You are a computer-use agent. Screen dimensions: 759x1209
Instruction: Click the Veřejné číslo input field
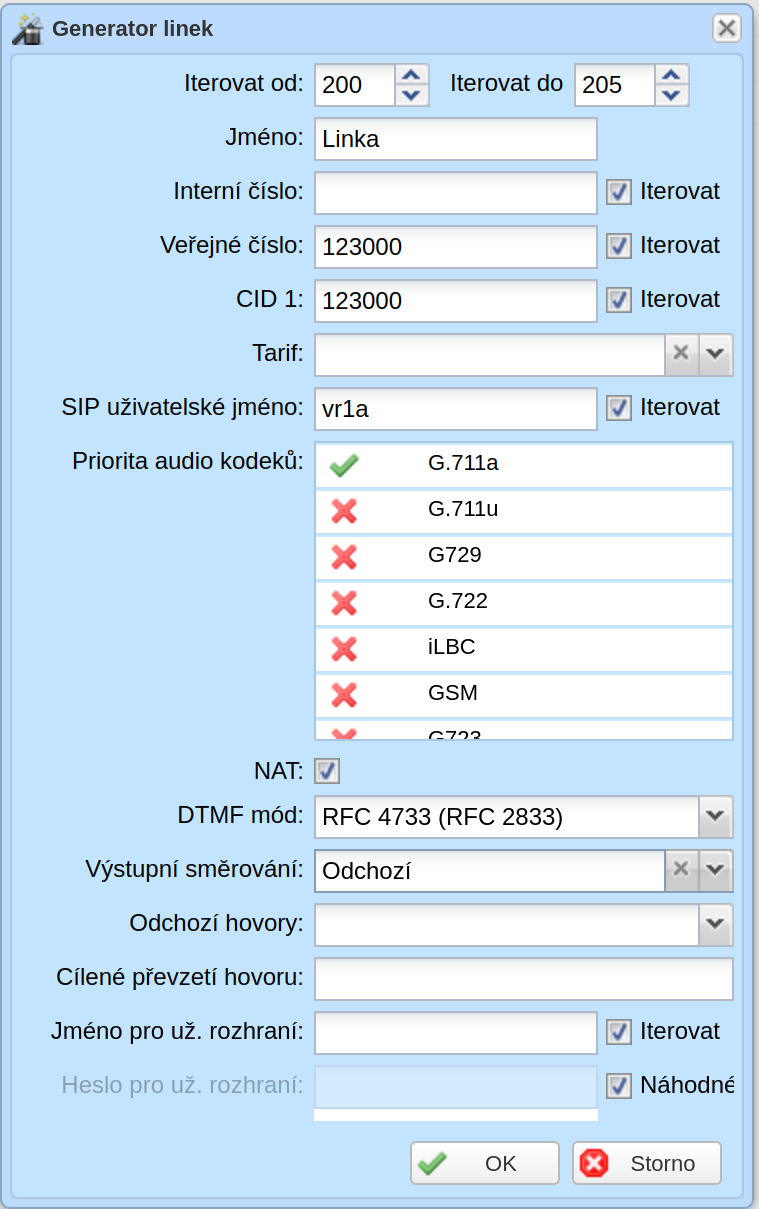coord(456,246)
